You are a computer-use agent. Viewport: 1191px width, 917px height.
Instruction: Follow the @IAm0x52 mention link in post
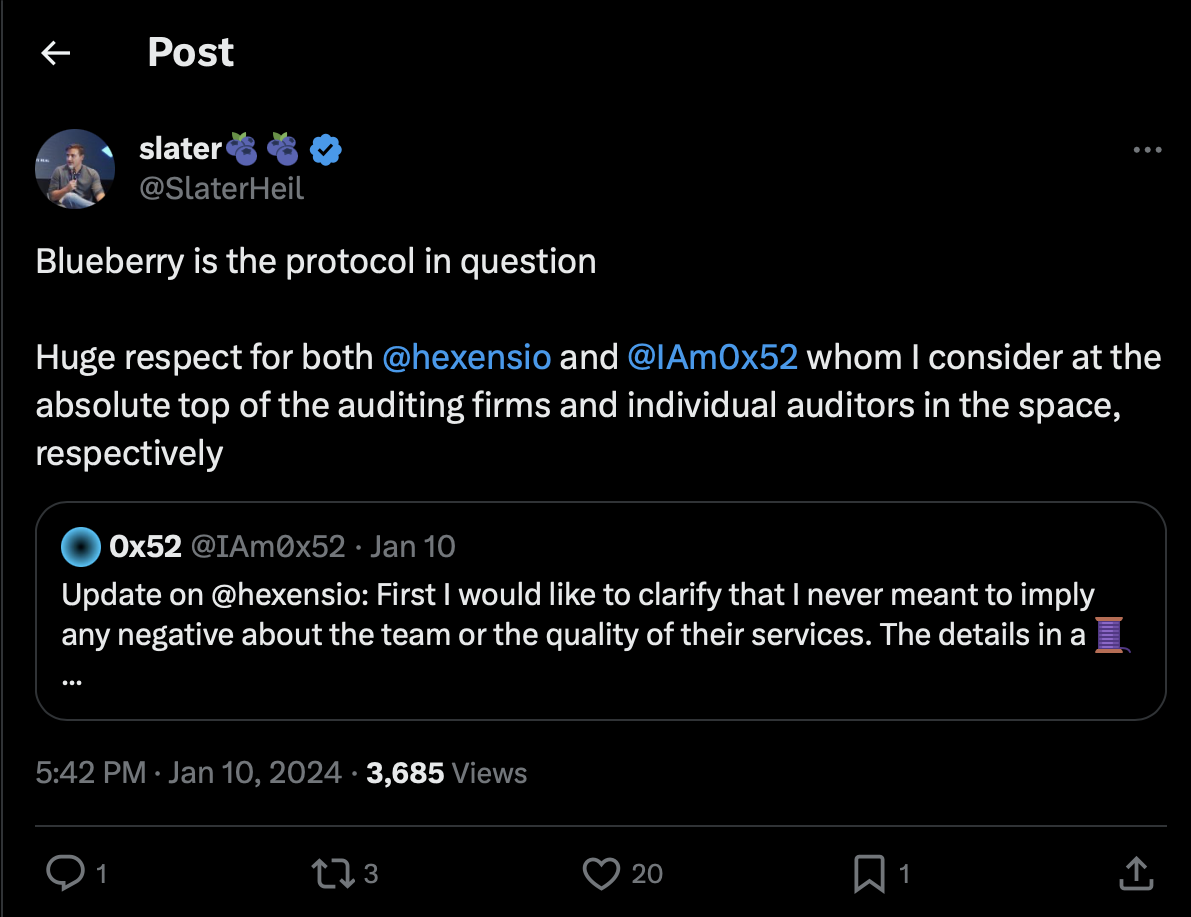point(712,357)
